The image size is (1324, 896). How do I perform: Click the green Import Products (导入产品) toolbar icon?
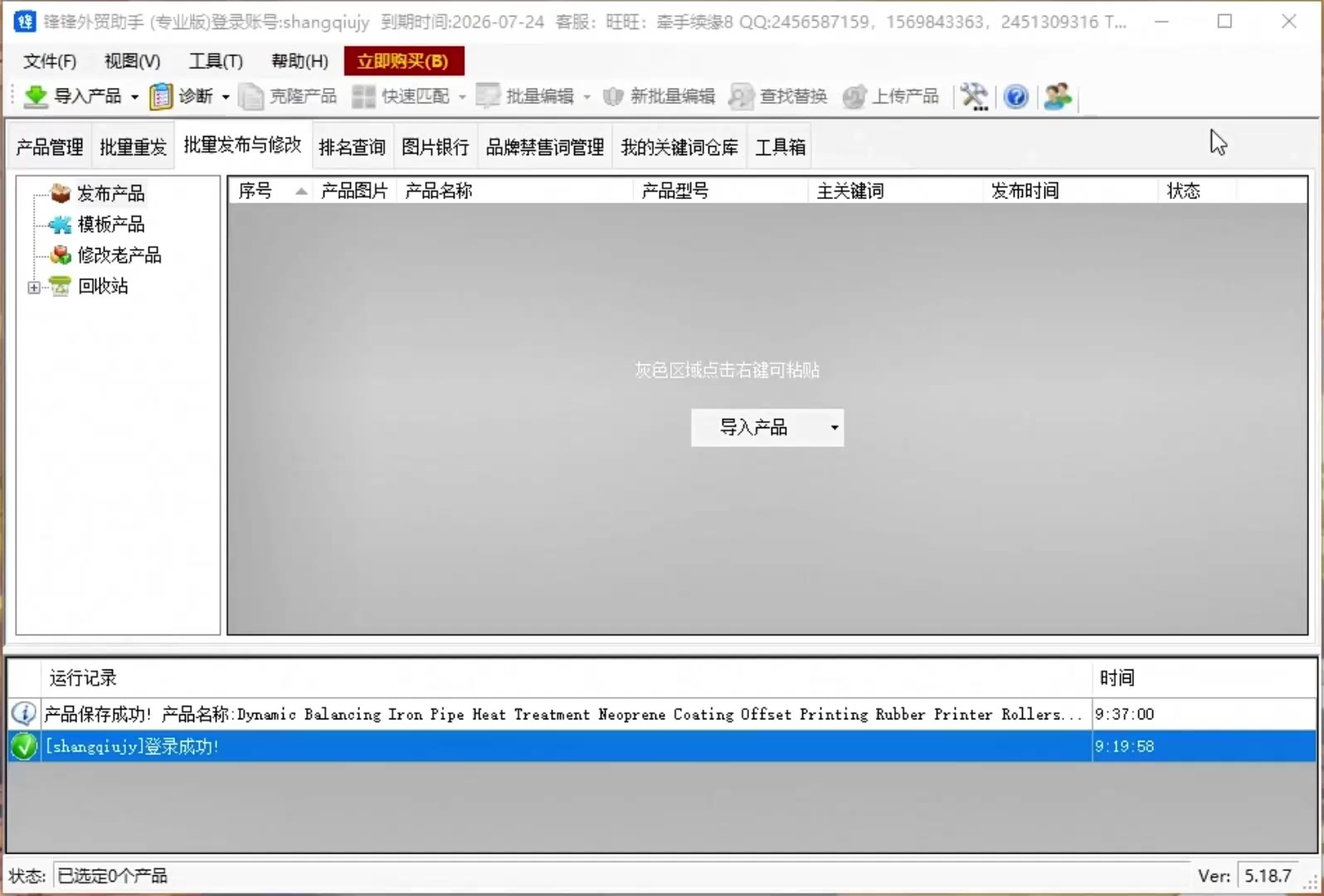coord(36,96)
